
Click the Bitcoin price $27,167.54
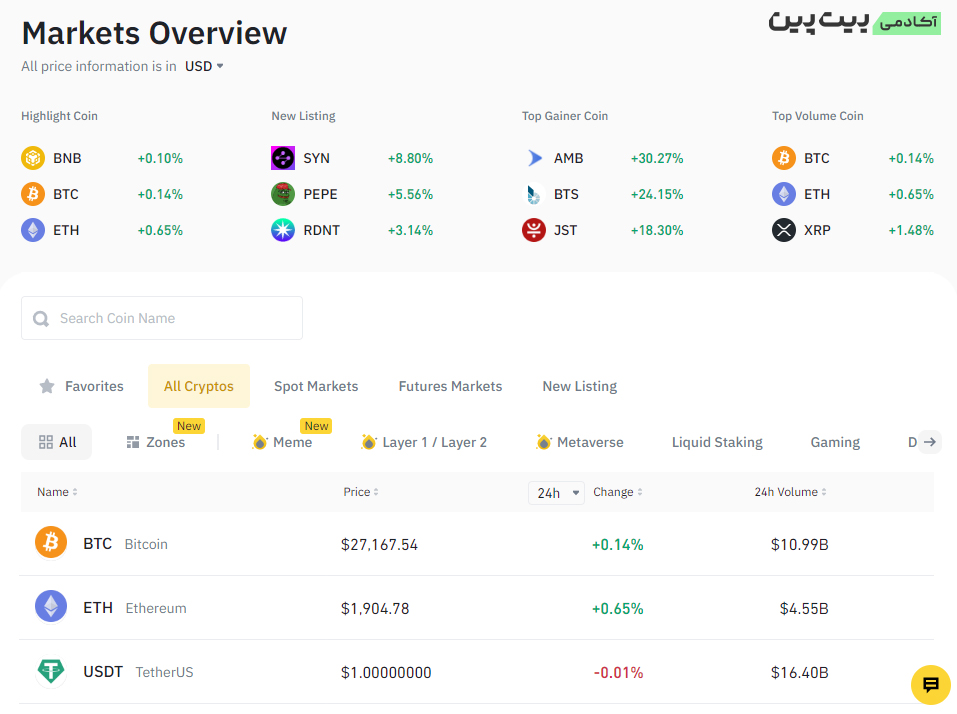(x=379, y=544)
